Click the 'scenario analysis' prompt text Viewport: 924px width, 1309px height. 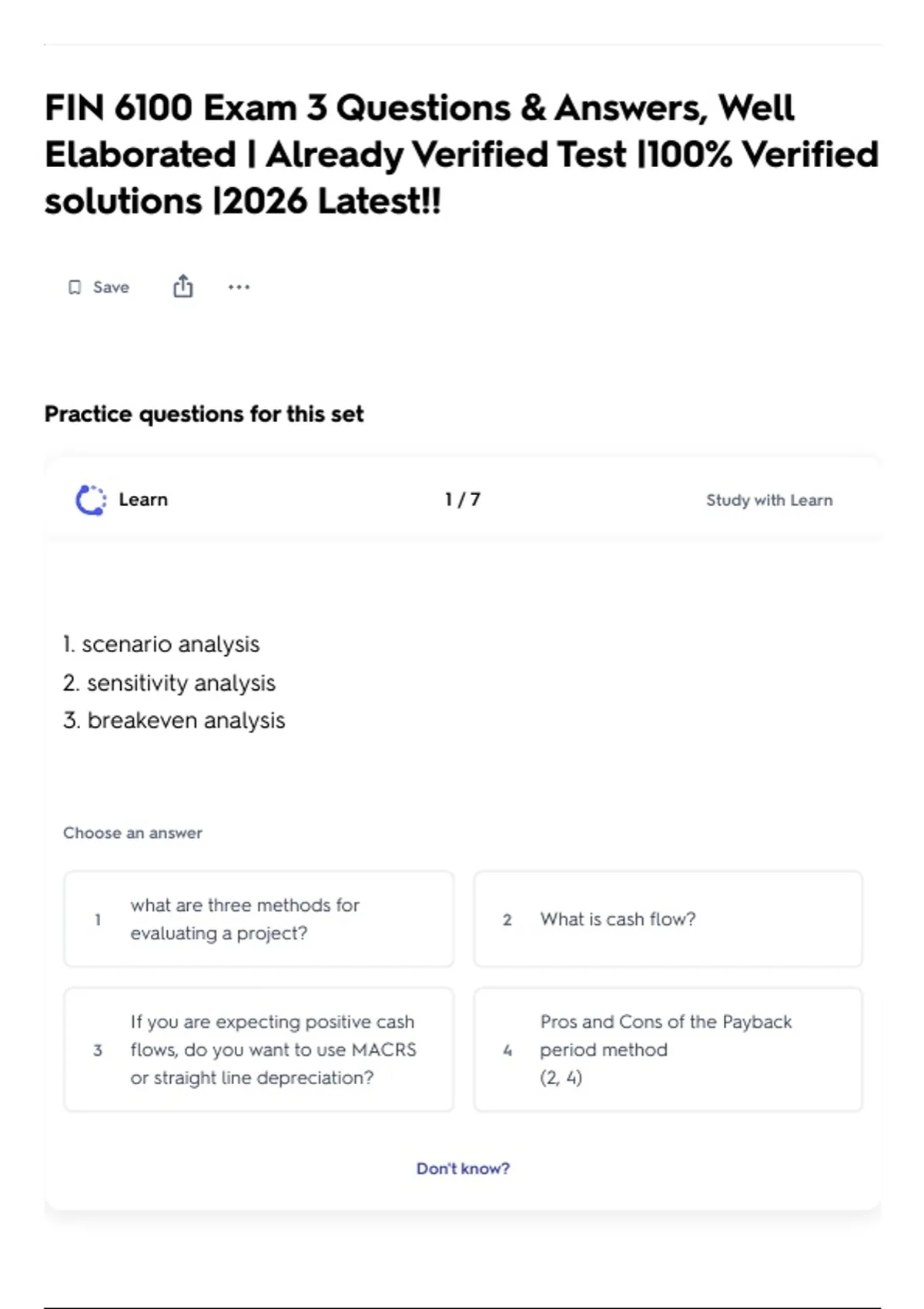click(x=171, y=644)
